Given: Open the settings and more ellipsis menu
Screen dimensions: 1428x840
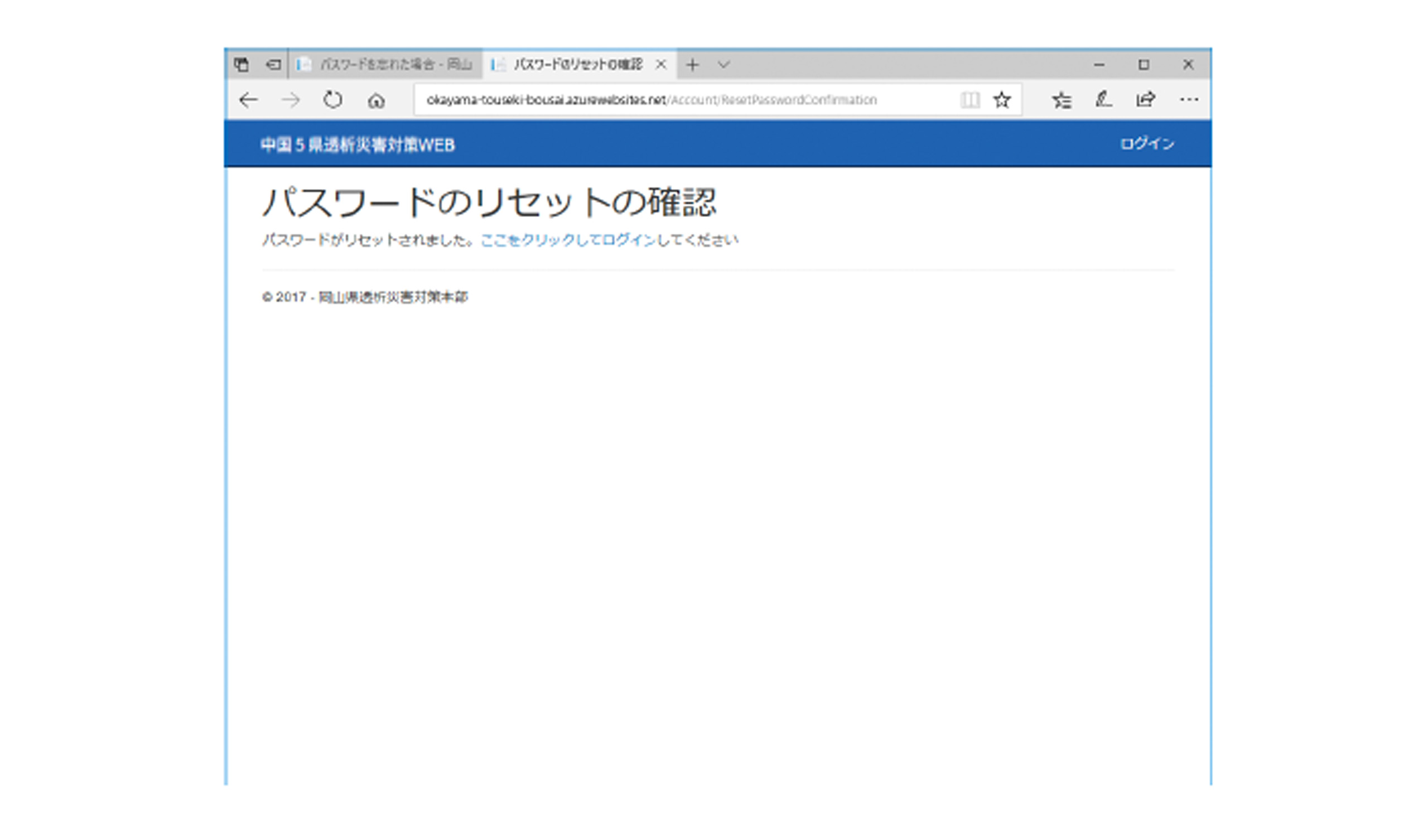Looking at the screenshot, I should (1188, 100).
